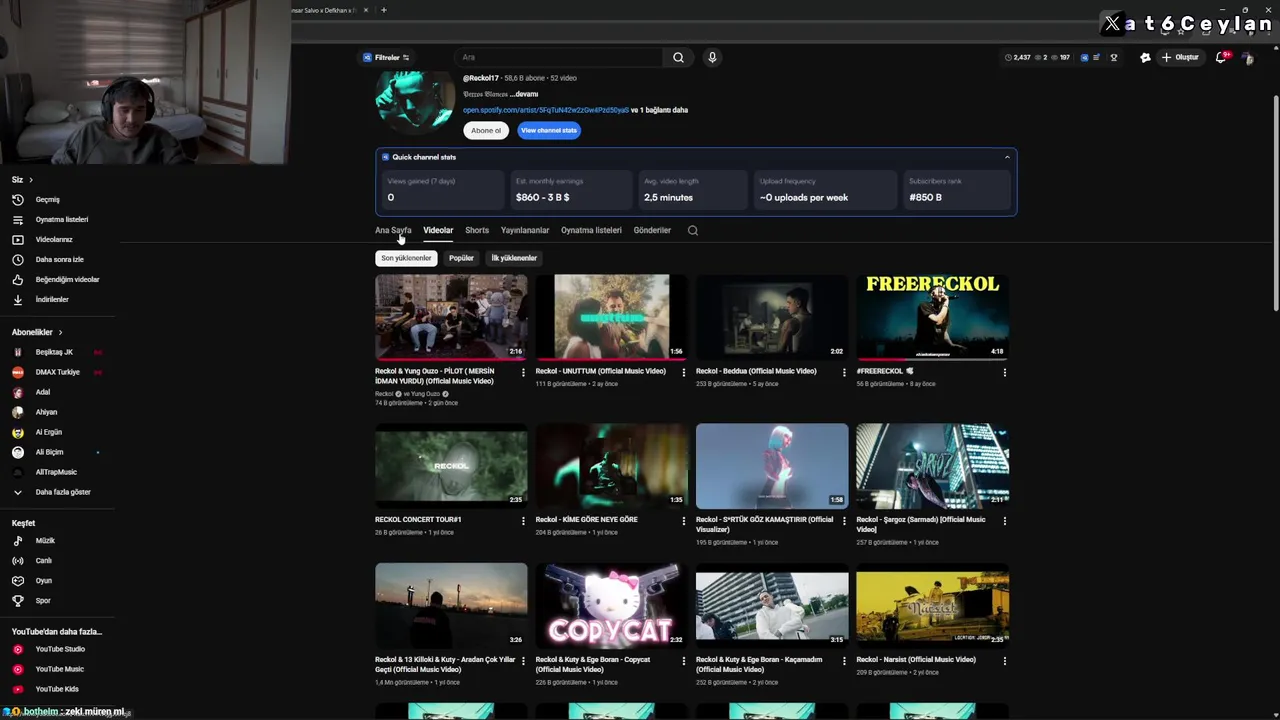This screenshot has width=1280, height=720.
Task: Start voice search with microphone icon
Action: [x=712, y=57]
